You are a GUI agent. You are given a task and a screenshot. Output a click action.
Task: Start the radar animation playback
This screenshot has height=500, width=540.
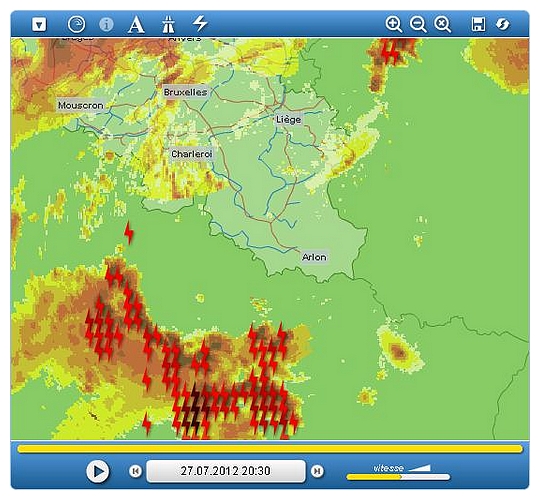click(98, 471)
